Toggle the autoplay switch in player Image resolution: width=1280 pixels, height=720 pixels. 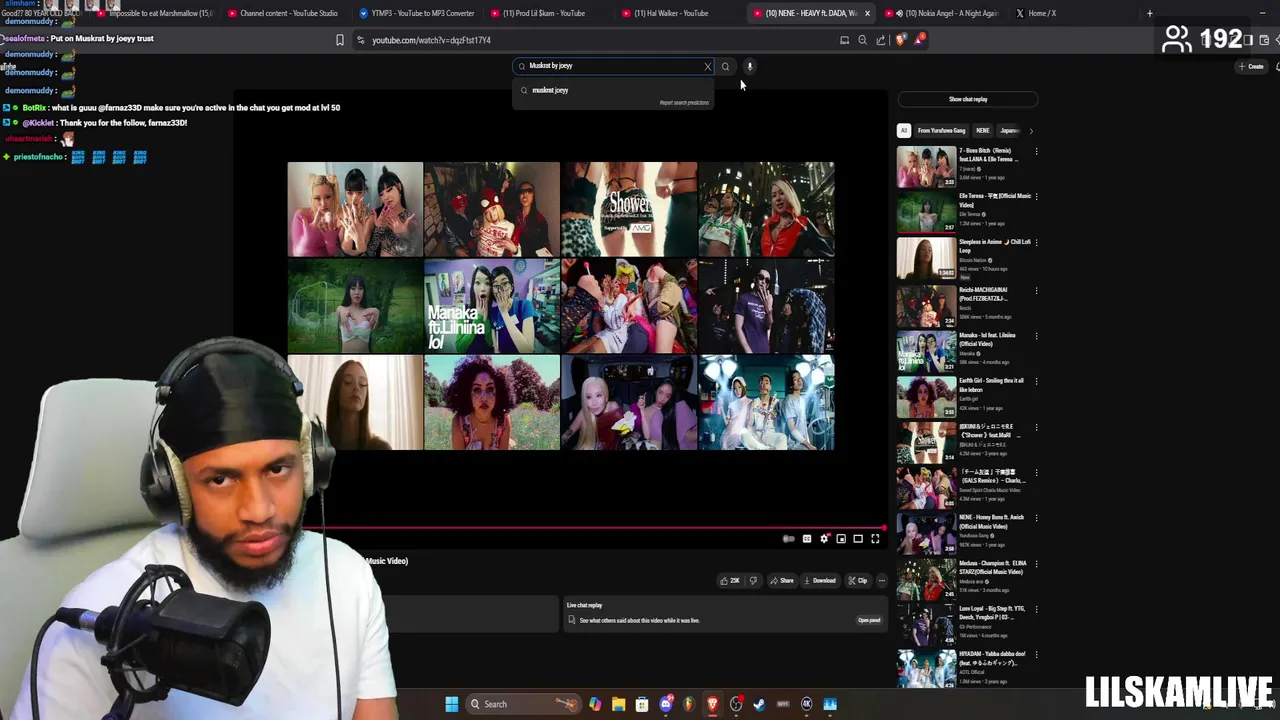point(788,539)
